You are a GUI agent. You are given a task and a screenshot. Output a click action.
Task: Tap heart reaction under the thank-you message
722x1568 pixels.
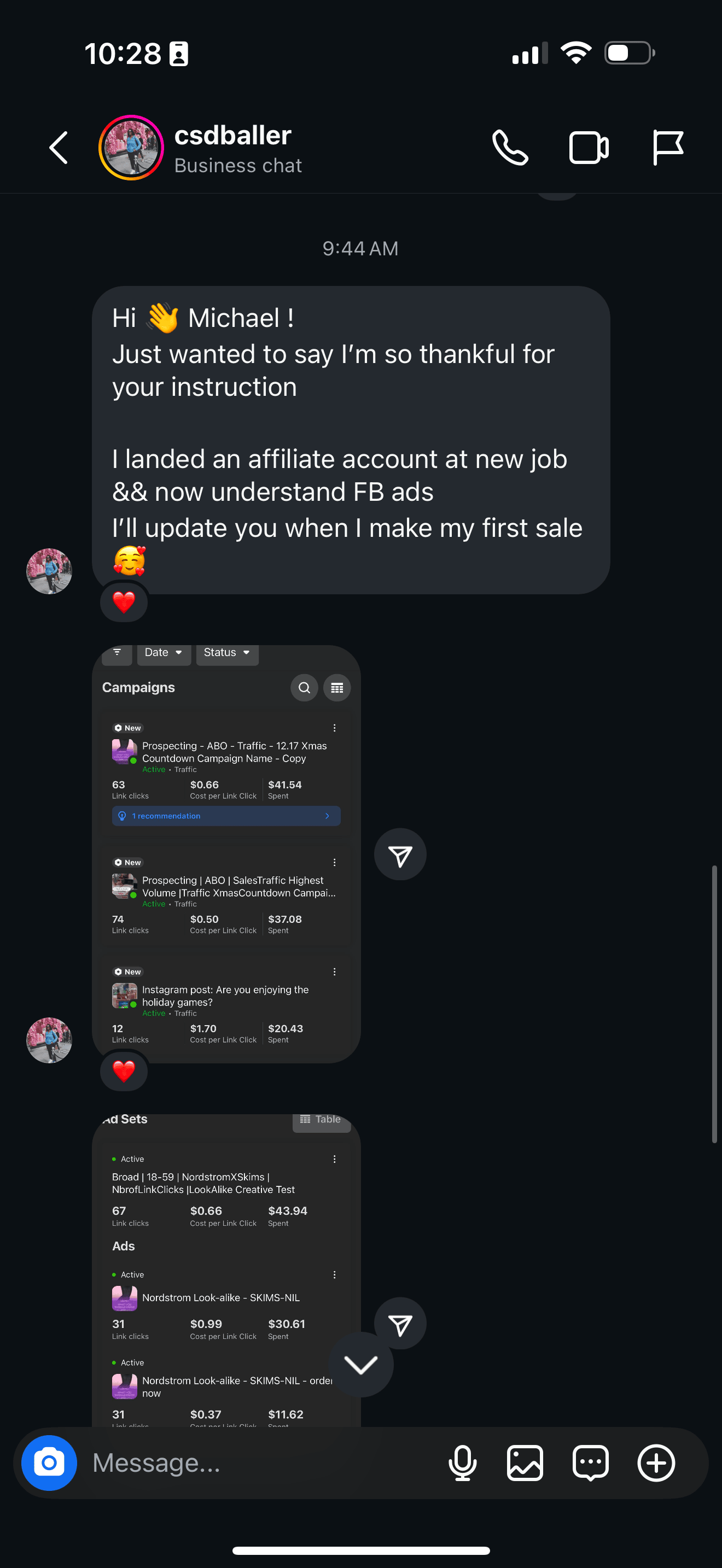click(124, 602)
